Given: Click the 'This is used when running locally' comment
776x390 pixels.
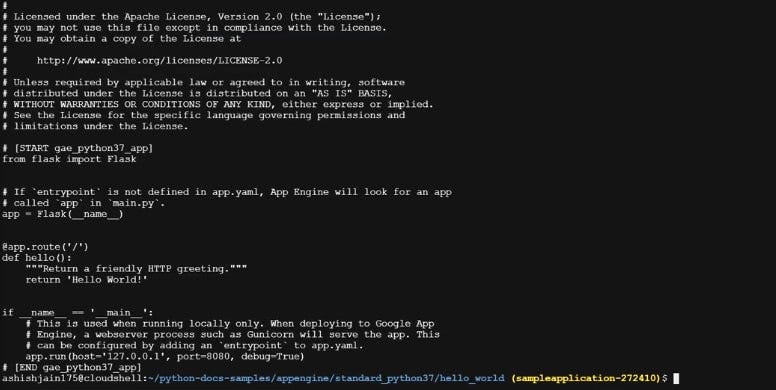Looking at the screenshot, I should [230, 323].
